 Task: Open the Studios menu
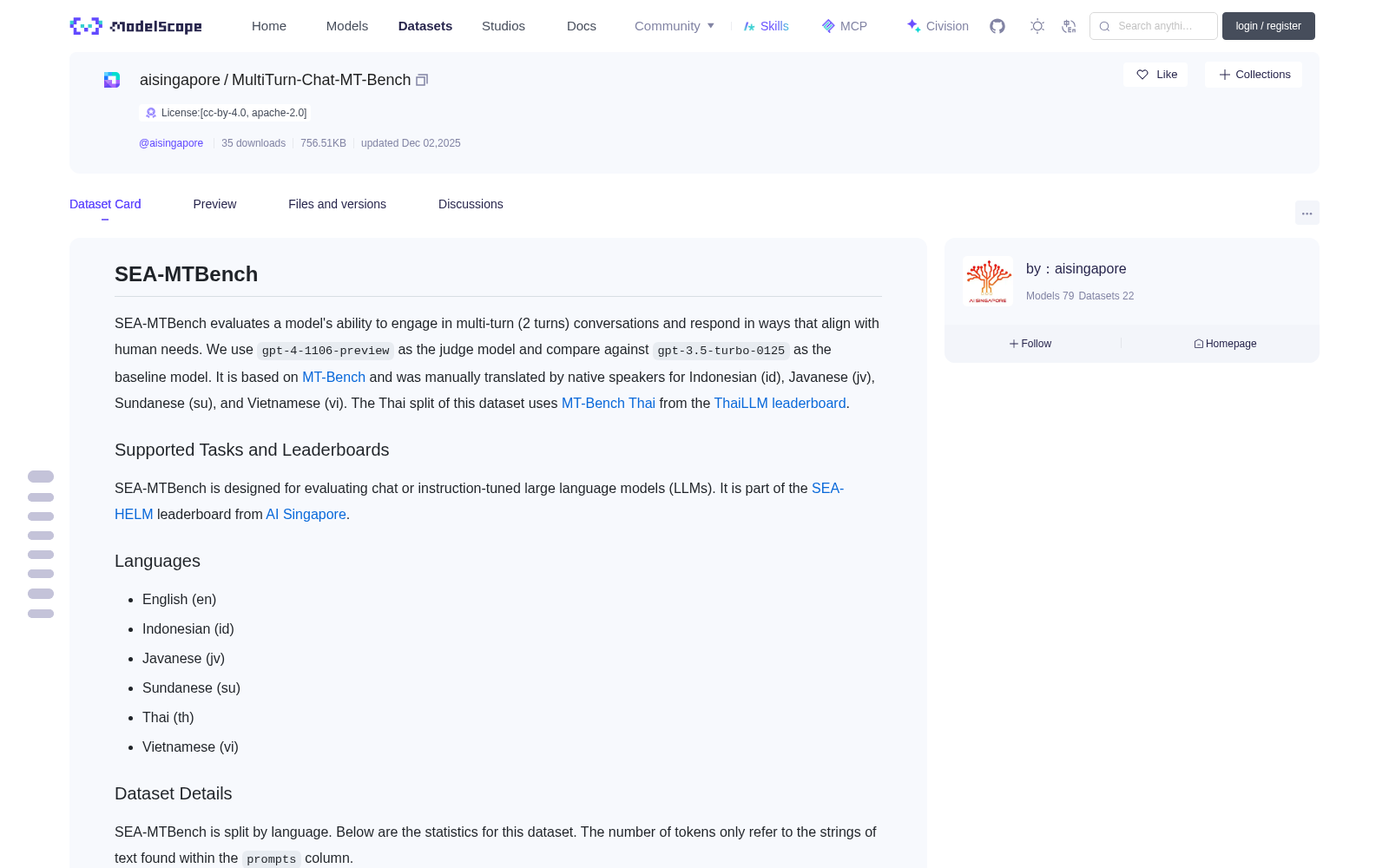click(x=504, y=26)
